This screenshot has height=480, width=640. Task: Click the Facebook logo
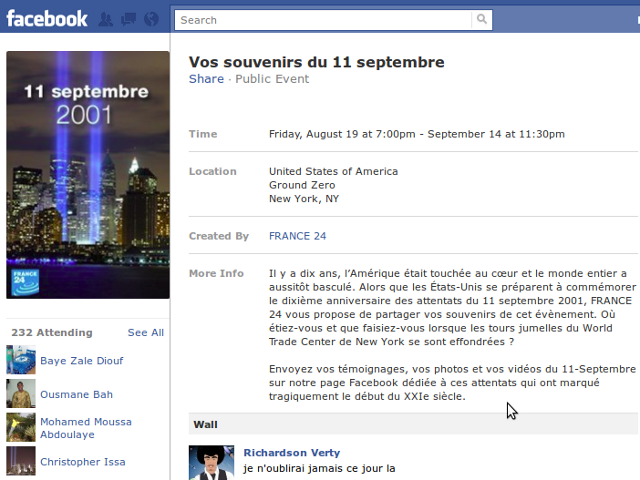pos(47,19)
